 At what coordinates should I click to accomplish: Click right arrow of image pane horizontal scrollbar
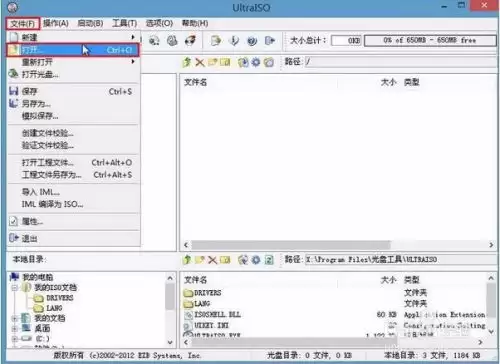click(491, 245)
